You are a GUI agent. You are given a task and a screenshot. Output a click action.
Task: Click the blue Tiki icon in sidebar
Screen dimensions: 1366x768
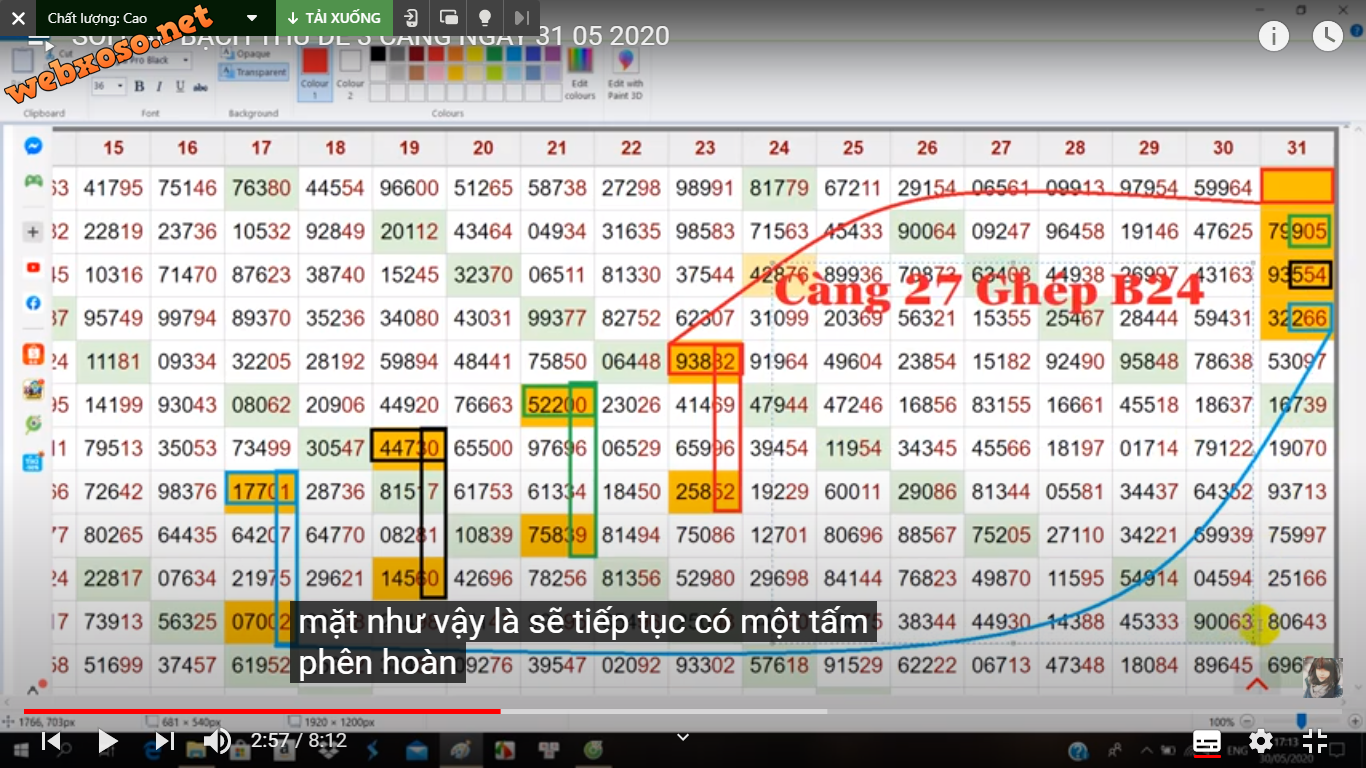tap(33, 461)
